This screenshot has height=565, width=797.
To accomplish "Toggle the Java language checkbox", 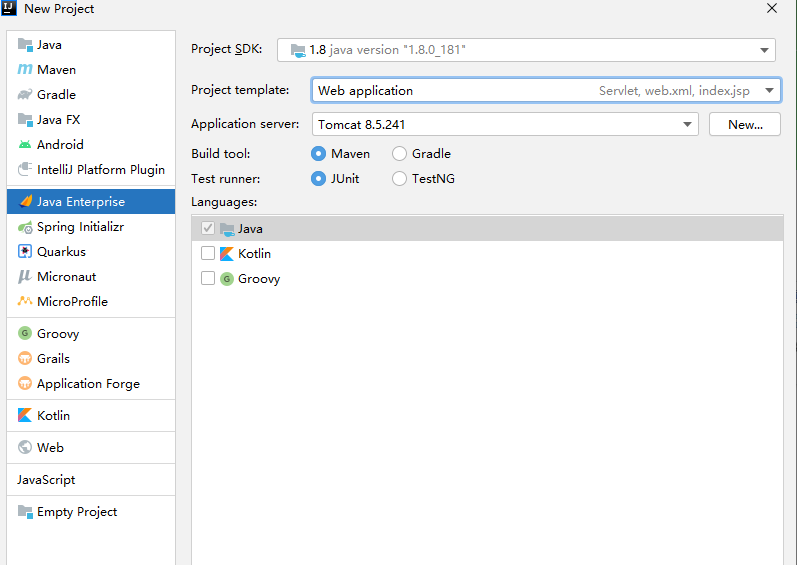I will (208, 228).
